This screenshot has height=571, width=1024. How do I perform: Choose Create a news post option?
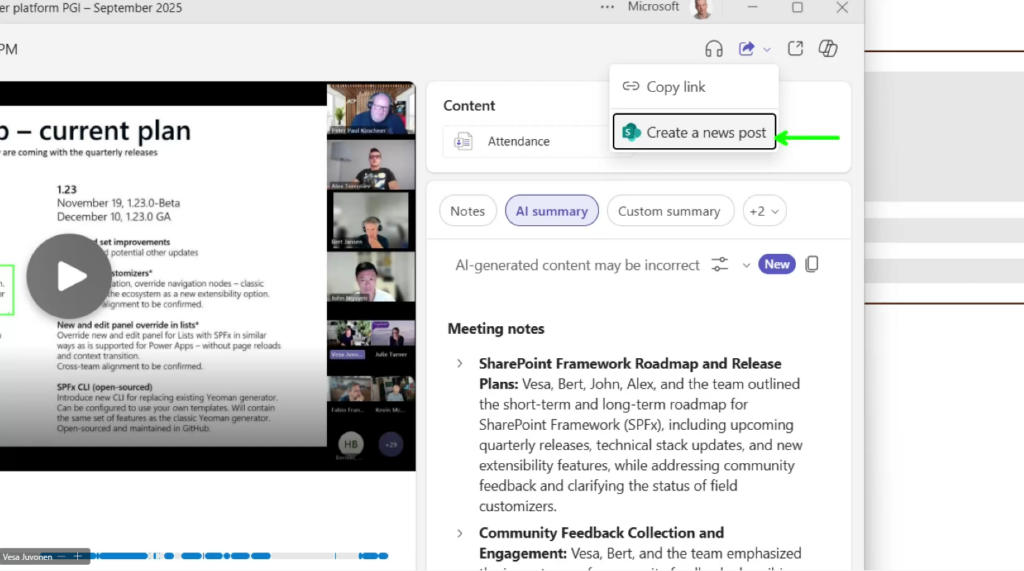point(694,132)
